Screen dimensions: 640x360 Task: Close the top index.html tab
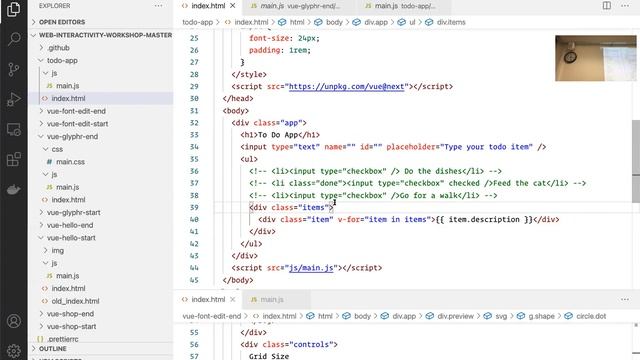(233, 6)
